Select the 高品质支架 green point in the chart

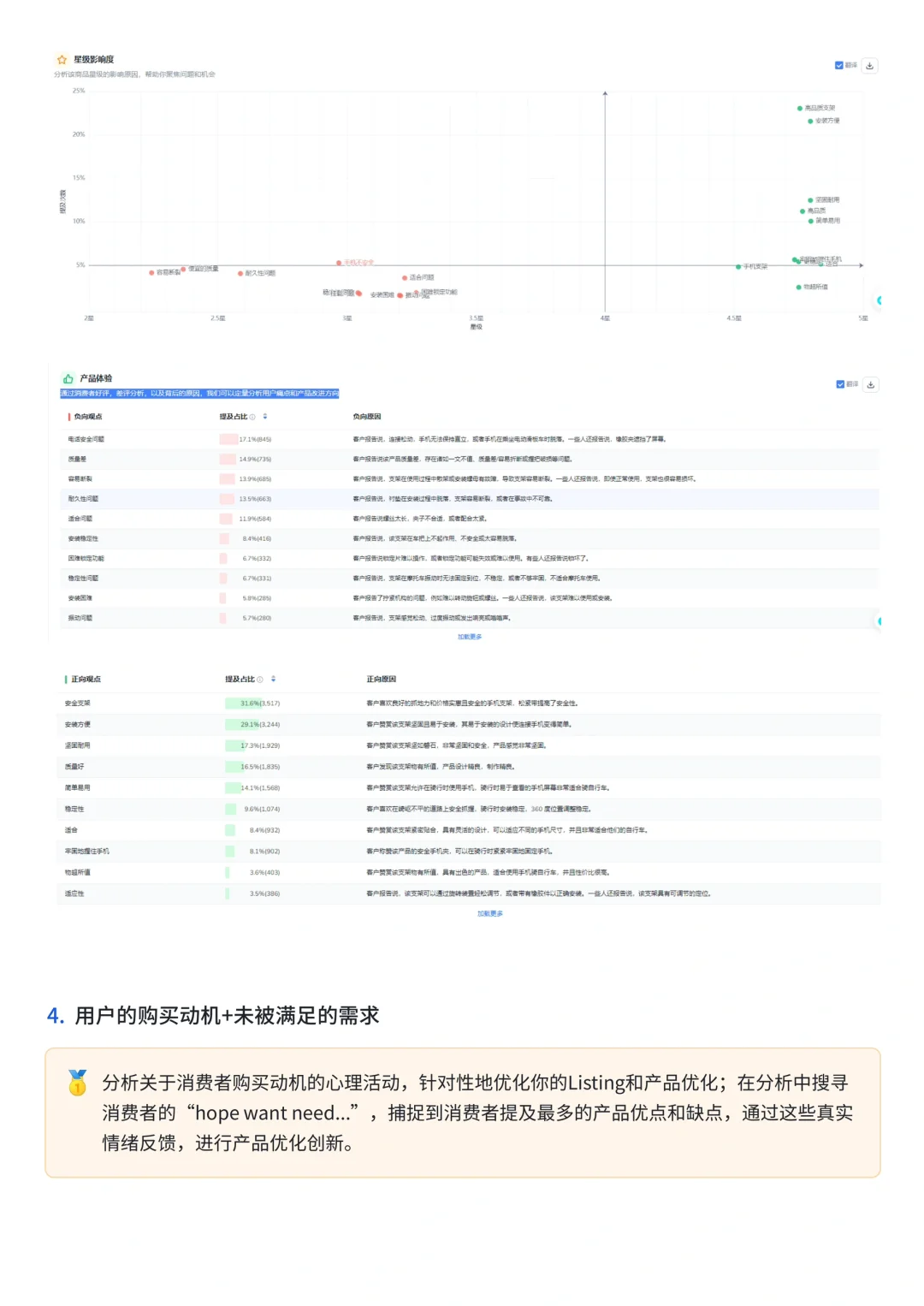[799, 109]
